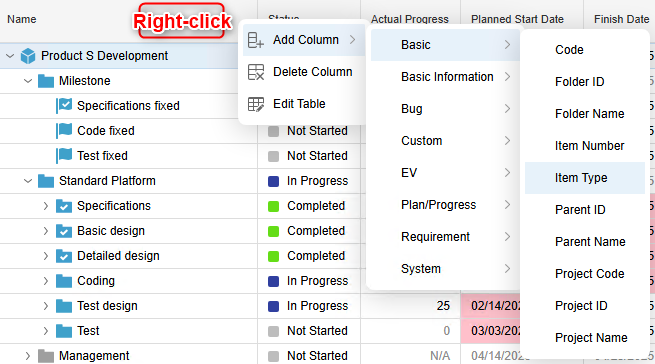Click the Planned Start Date column header
This screenshot has width=655, height=364.
click(x=517, y=19)
